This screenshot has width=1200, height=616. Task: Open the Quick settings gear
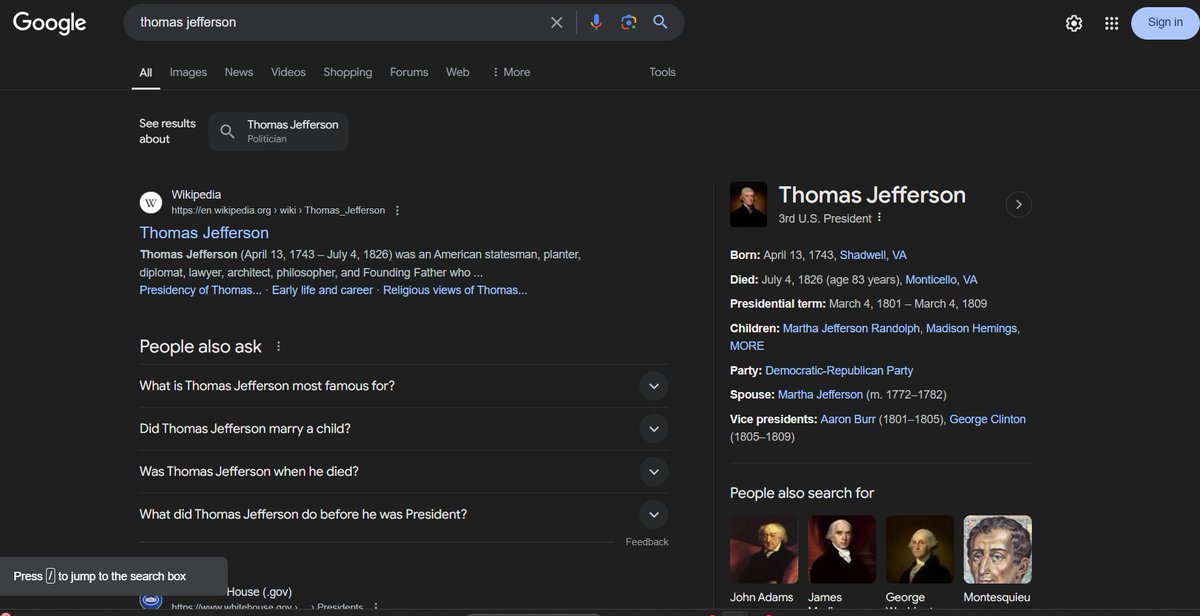click(1074, 23)
